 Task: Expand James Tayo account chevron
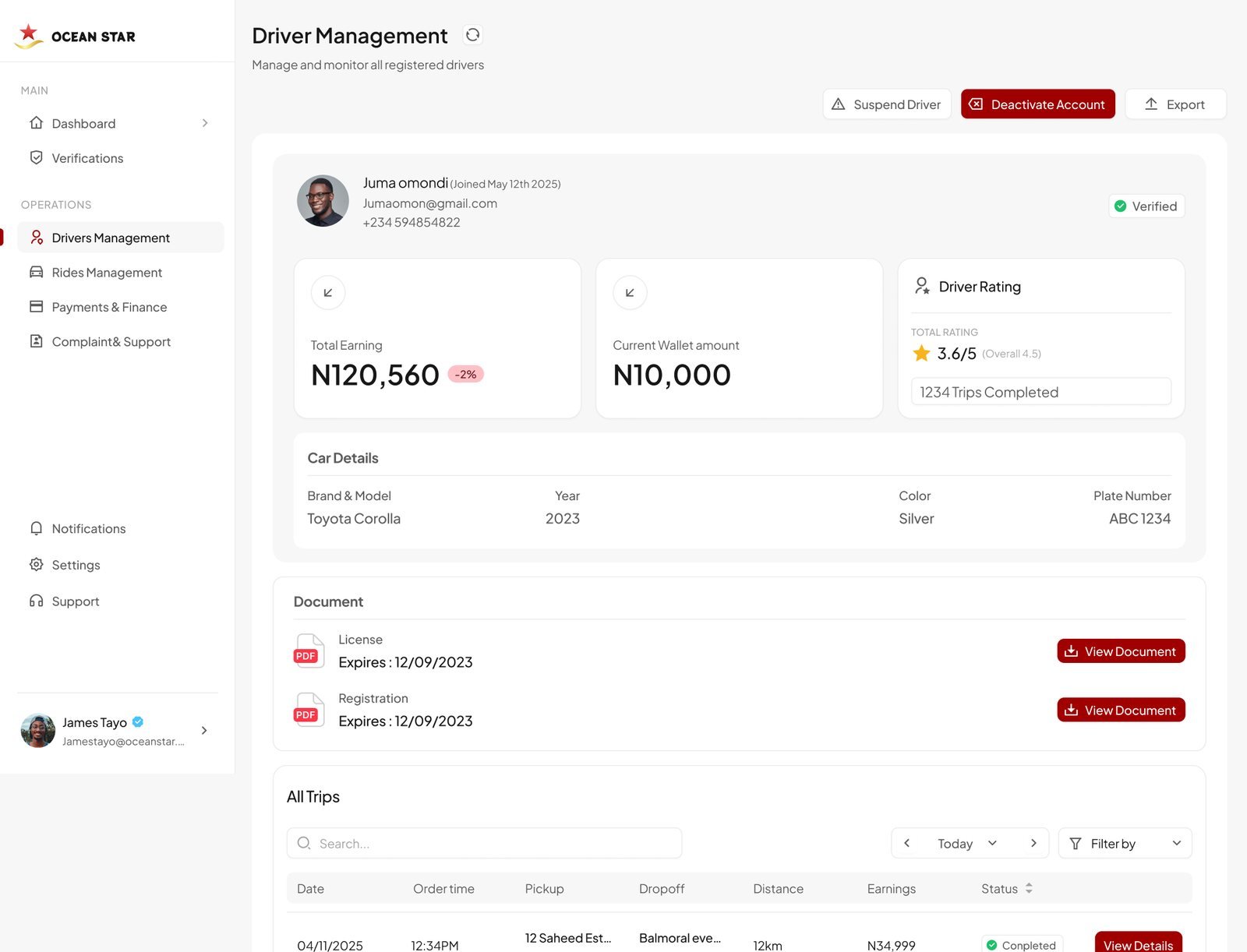pyautogui.click(x=204, y=731)
